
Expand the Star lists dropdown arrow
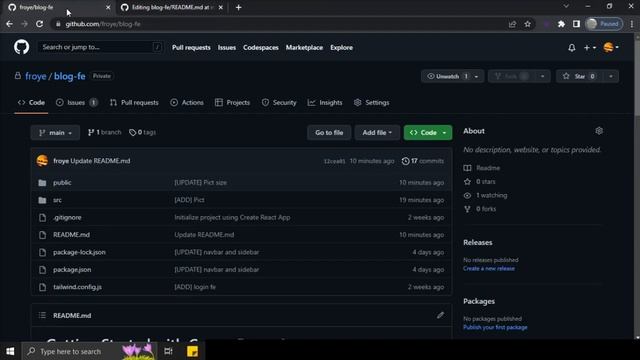[x=611, y=76]
